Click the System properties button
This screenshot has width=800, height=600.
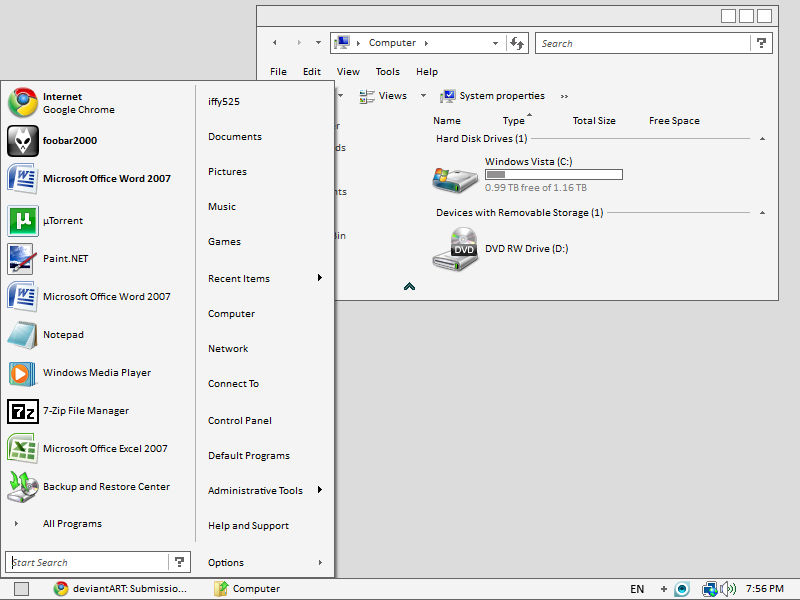tap(492, 96)
